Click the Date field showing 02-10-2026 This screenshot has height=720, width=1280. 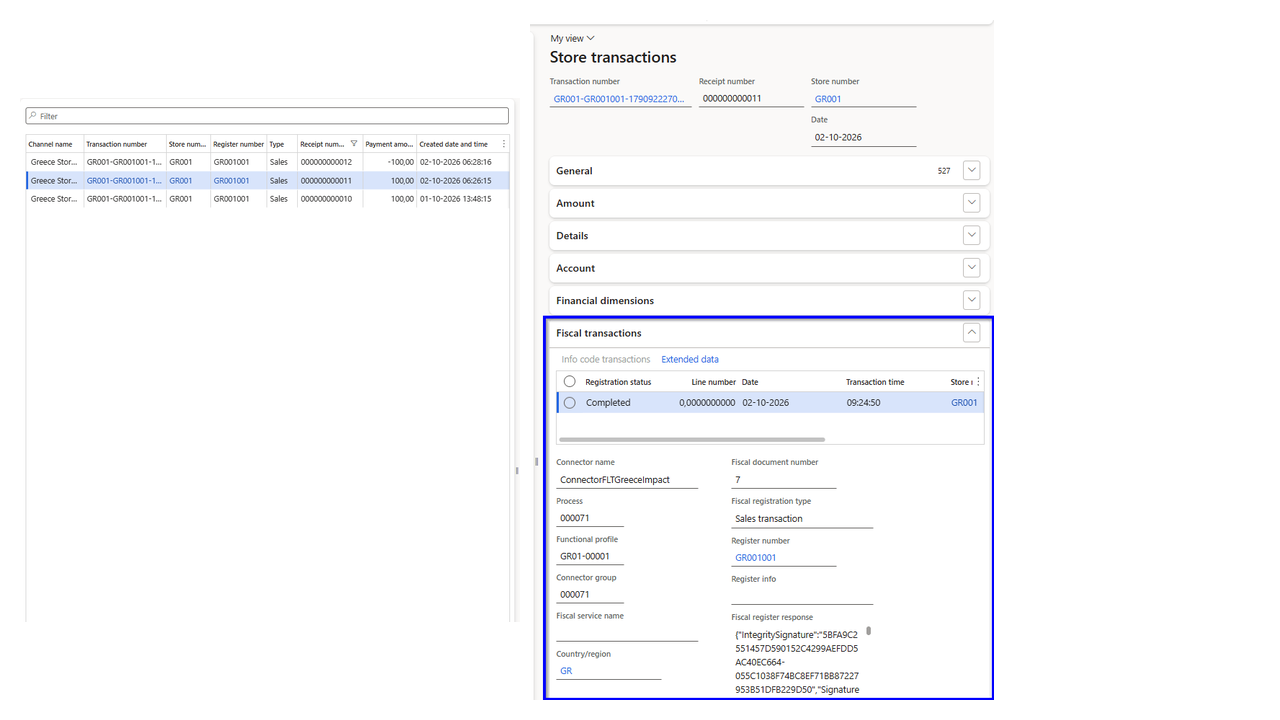pos(864,138)
